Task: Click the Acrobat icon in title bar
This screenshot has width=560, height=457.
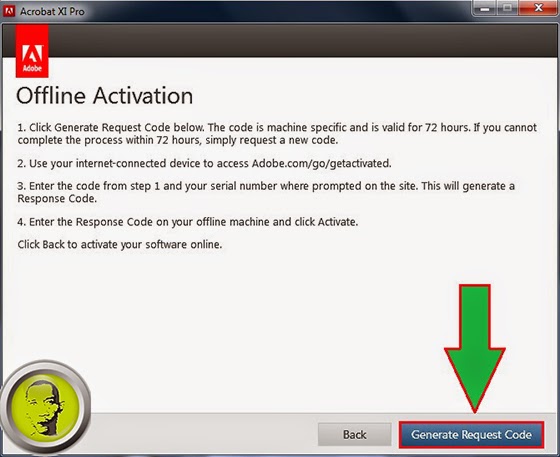Action: tap(9, 11)
